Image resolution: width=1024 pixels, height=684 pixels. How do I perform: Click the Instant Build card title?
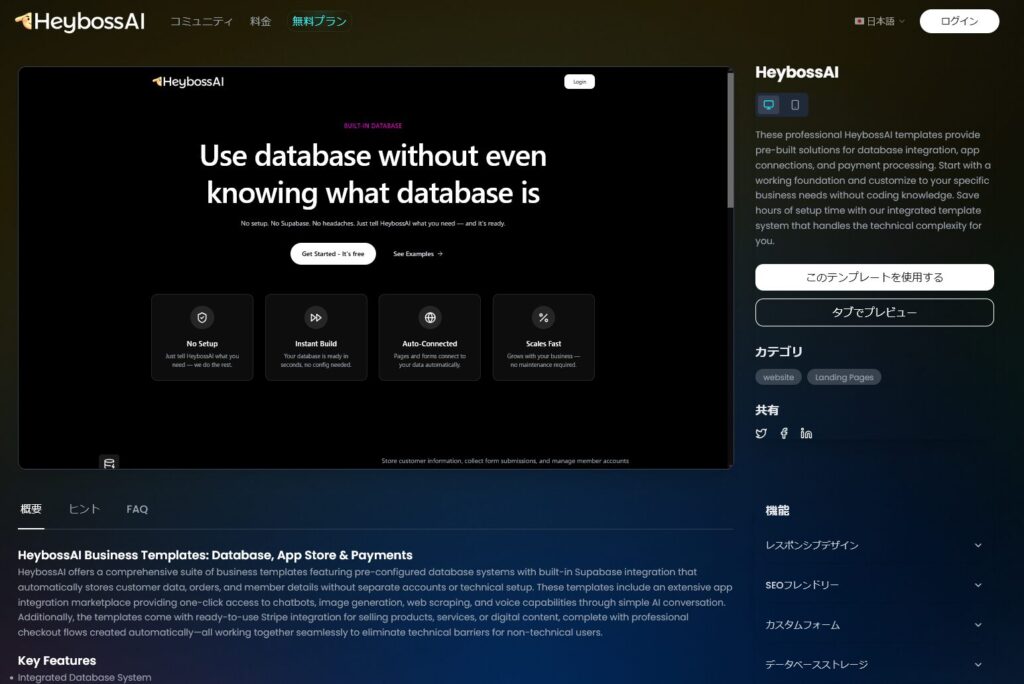316,344
